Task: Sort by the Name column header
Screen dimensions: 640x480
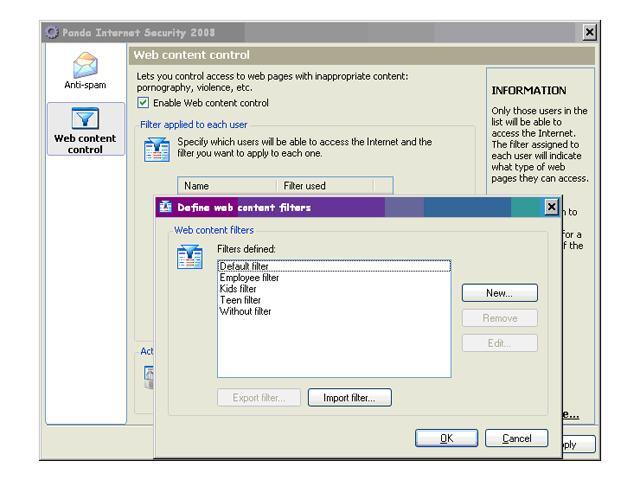Action: (x=227, y=186)
